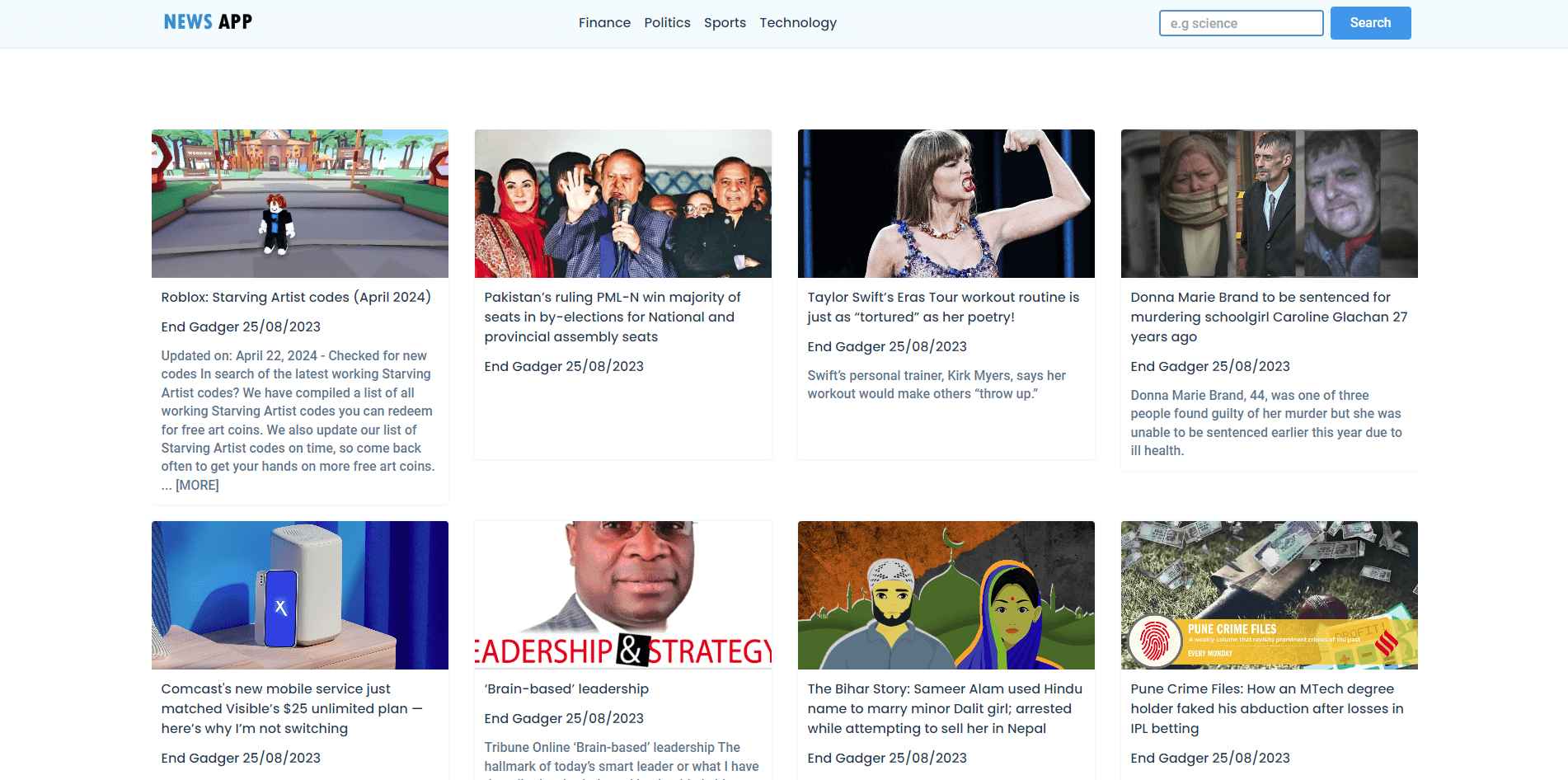This screenshot has height=780, width=1568.
Task: Click the Donna Marie Brand article image
Action: pos(1269,203)
